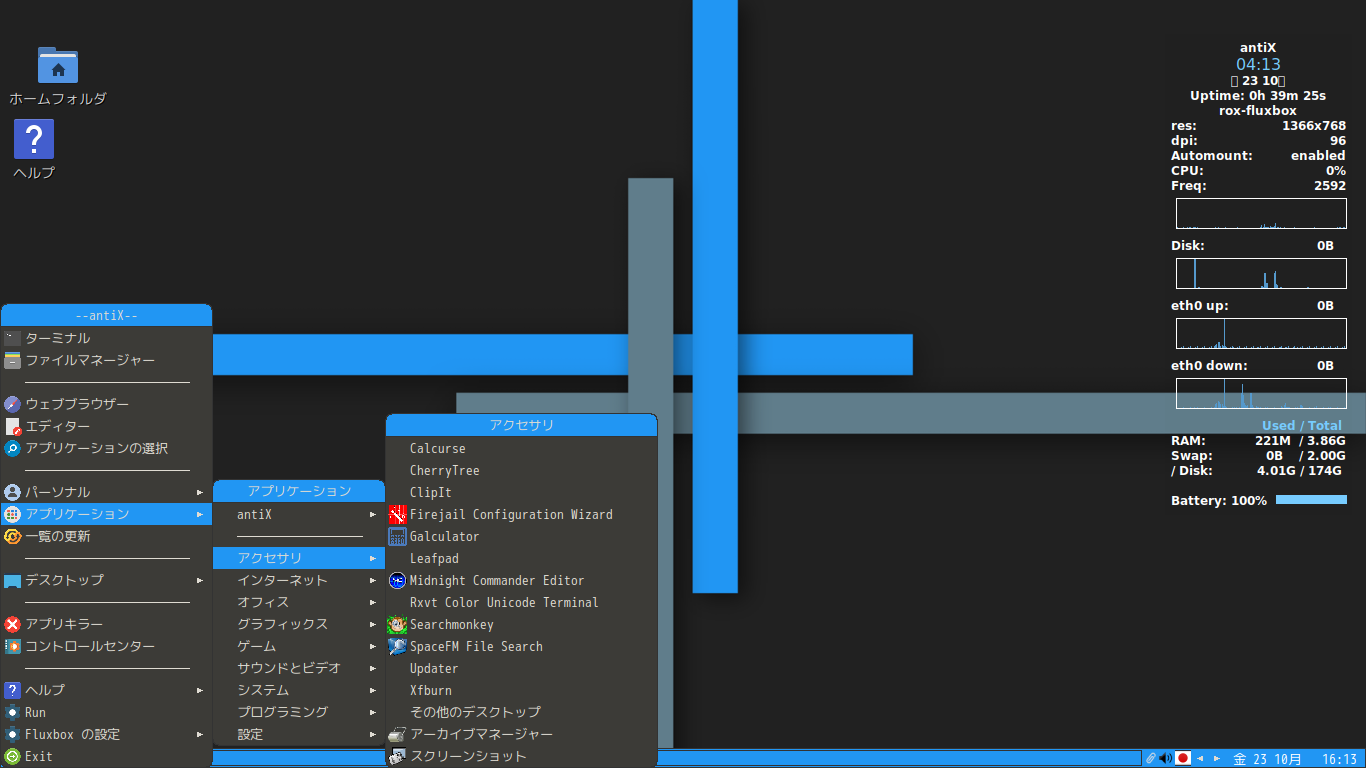This screenshot has width=1366, height=768.
Task: Select アクセサリ category in applications menu
Action: pos(299,558)
